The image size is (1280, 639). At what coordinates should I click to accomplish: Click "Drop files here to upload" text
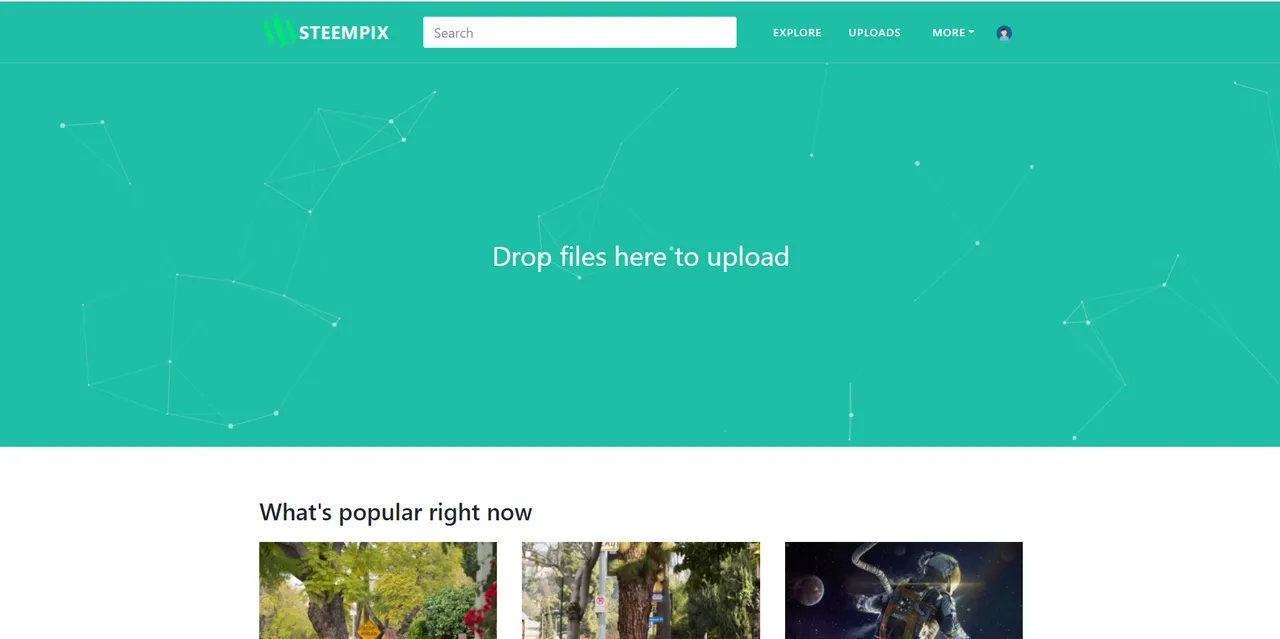(x=641, y=257)
